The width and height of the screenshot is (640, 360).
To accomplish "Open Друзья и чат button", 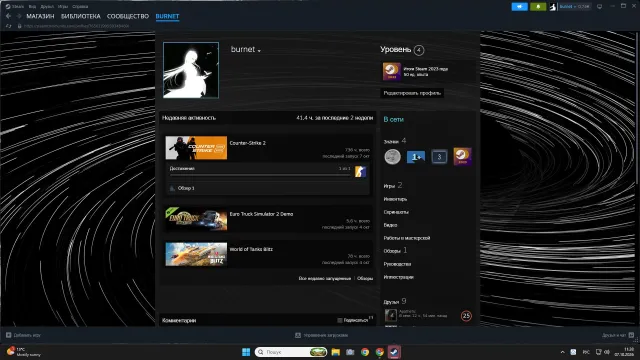I will pyautogui.click(x=618, y=335).
